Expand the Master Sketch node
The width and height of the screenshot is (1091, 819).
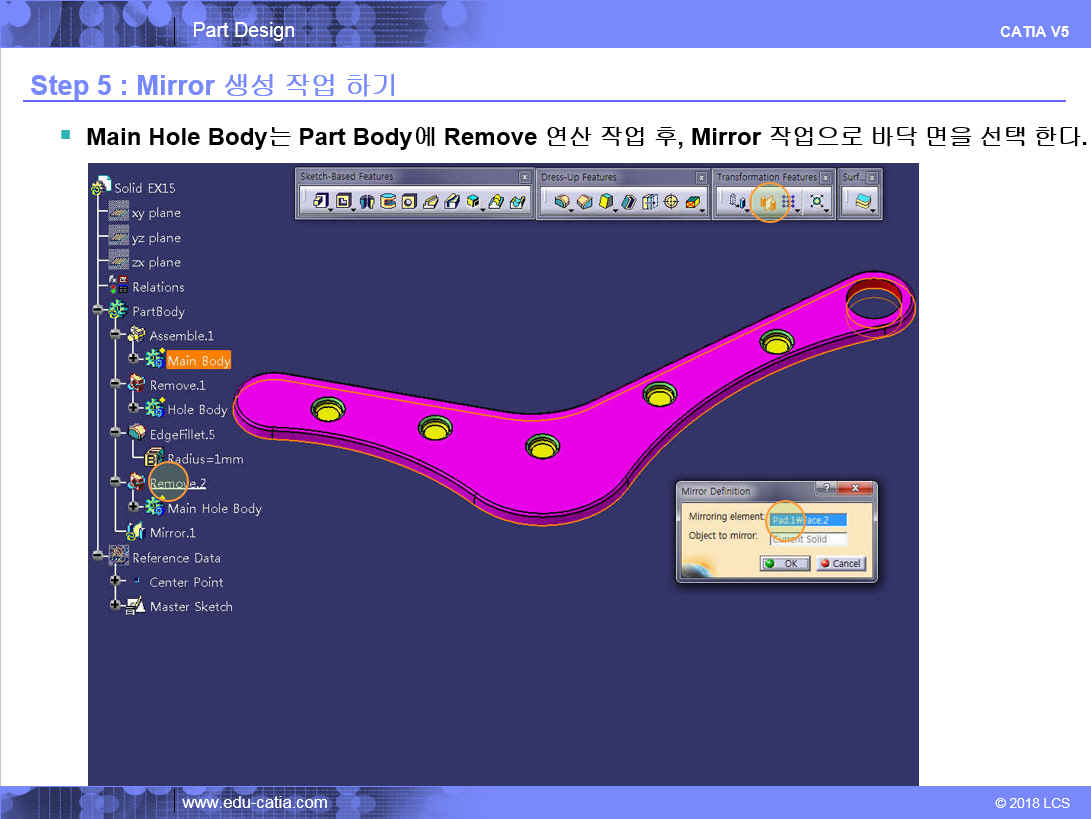(116, 606)
